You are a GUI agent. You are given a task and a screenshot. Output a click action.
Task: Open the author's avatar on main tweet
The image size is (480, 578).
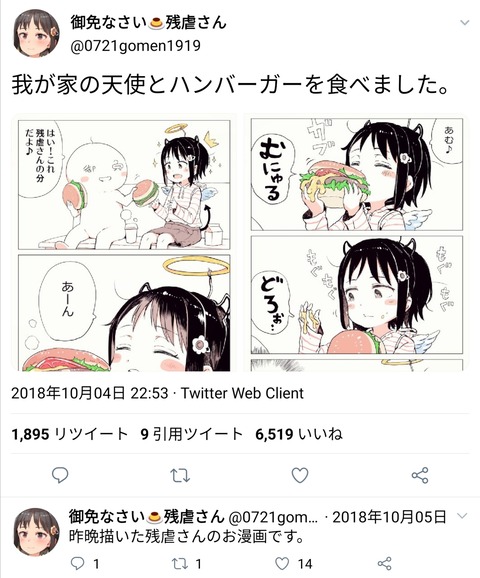(36, 34)
